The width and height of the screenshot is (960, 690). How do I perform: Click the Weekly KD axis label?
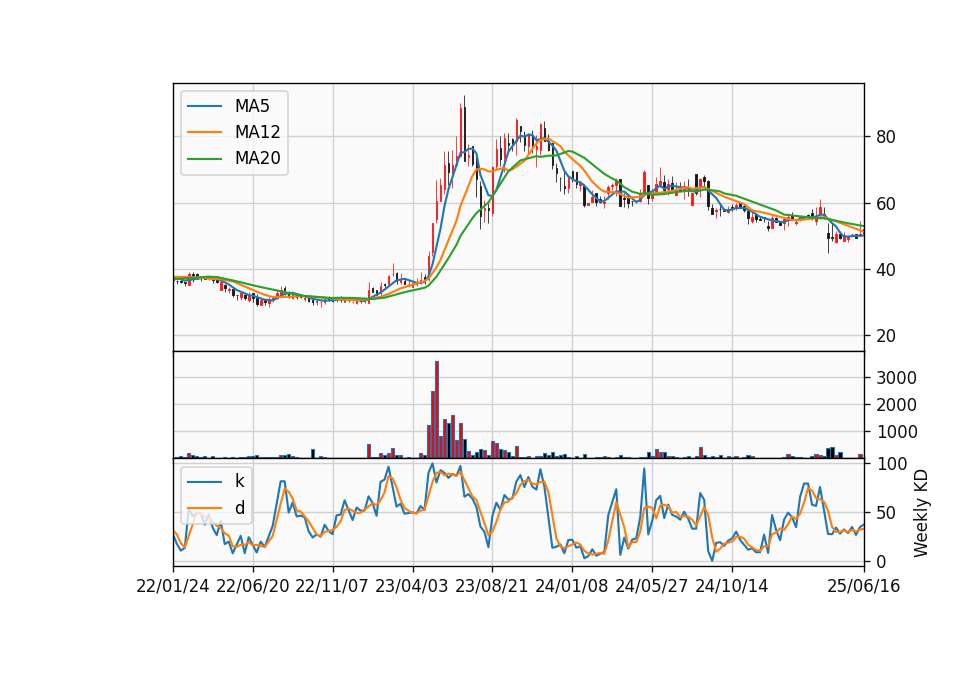(x=921, y=514)
